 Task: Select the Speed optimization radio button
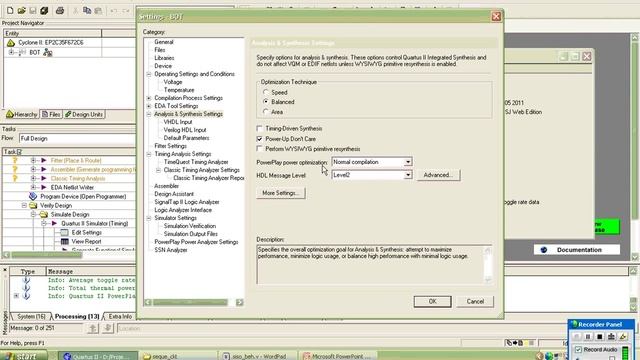click(x=266, y=92)
